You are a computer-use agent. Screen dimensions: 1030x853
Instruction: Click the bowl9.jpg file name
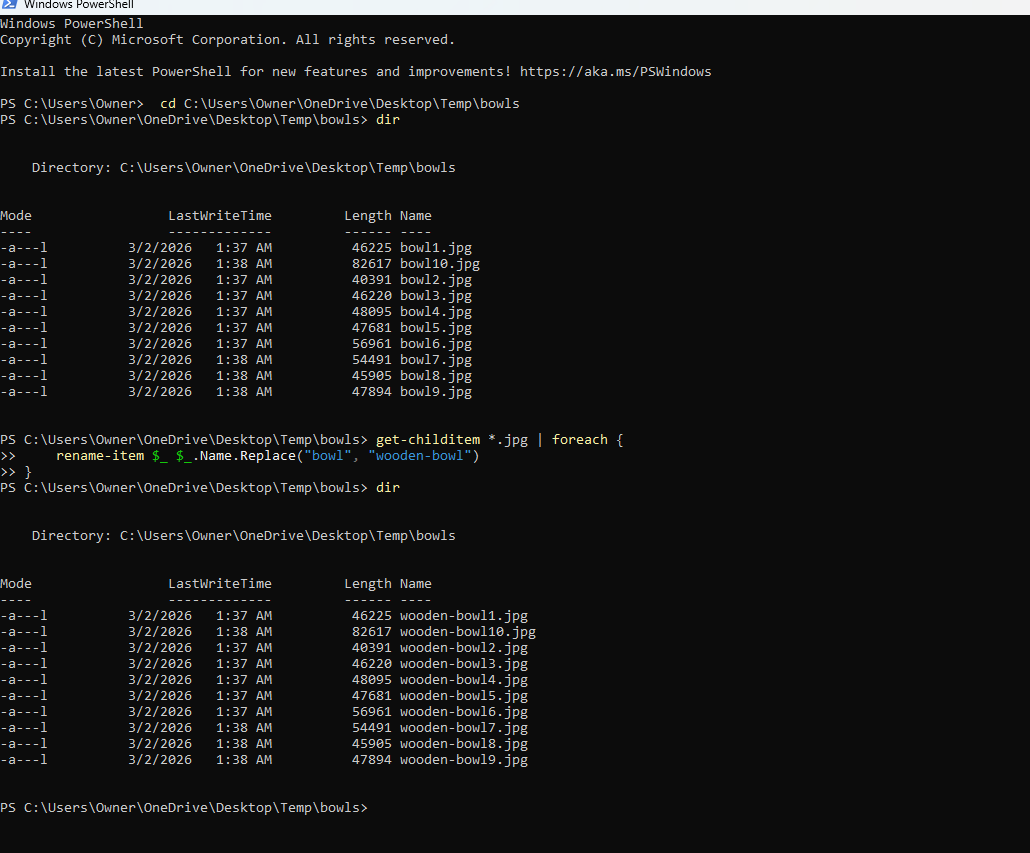click(435, 392)
